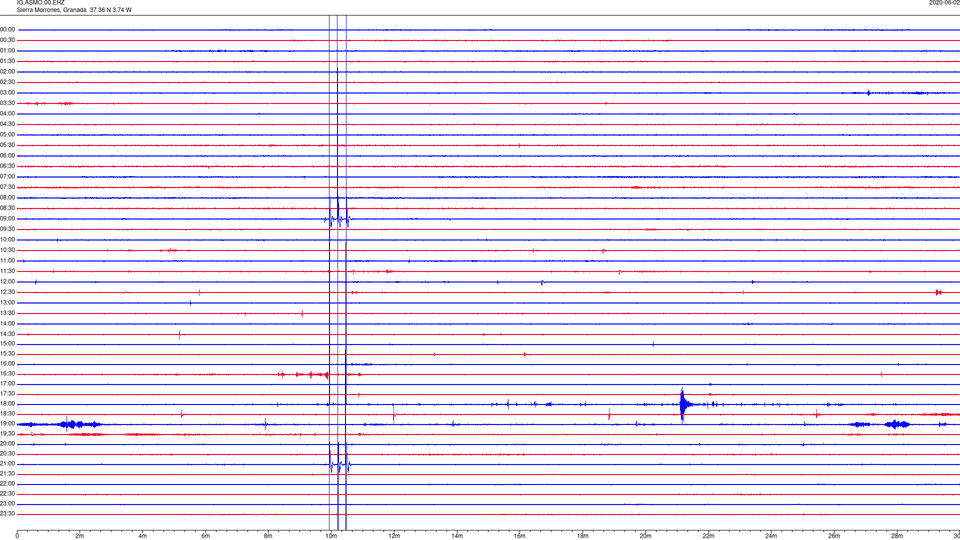Viewport: 960px width, 540px height.
Task: Select the 09:00 trace time label
Action: (7, 219)
